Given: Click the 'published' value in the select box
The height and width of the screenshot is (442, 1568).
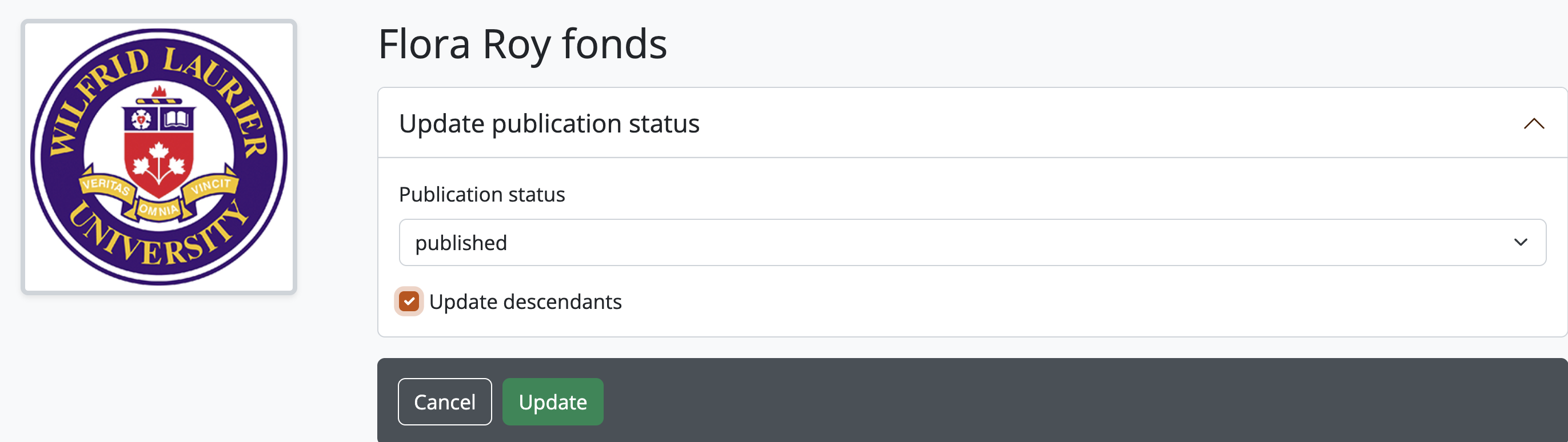Looking at the screenshot, I should (x=461, y=243).
